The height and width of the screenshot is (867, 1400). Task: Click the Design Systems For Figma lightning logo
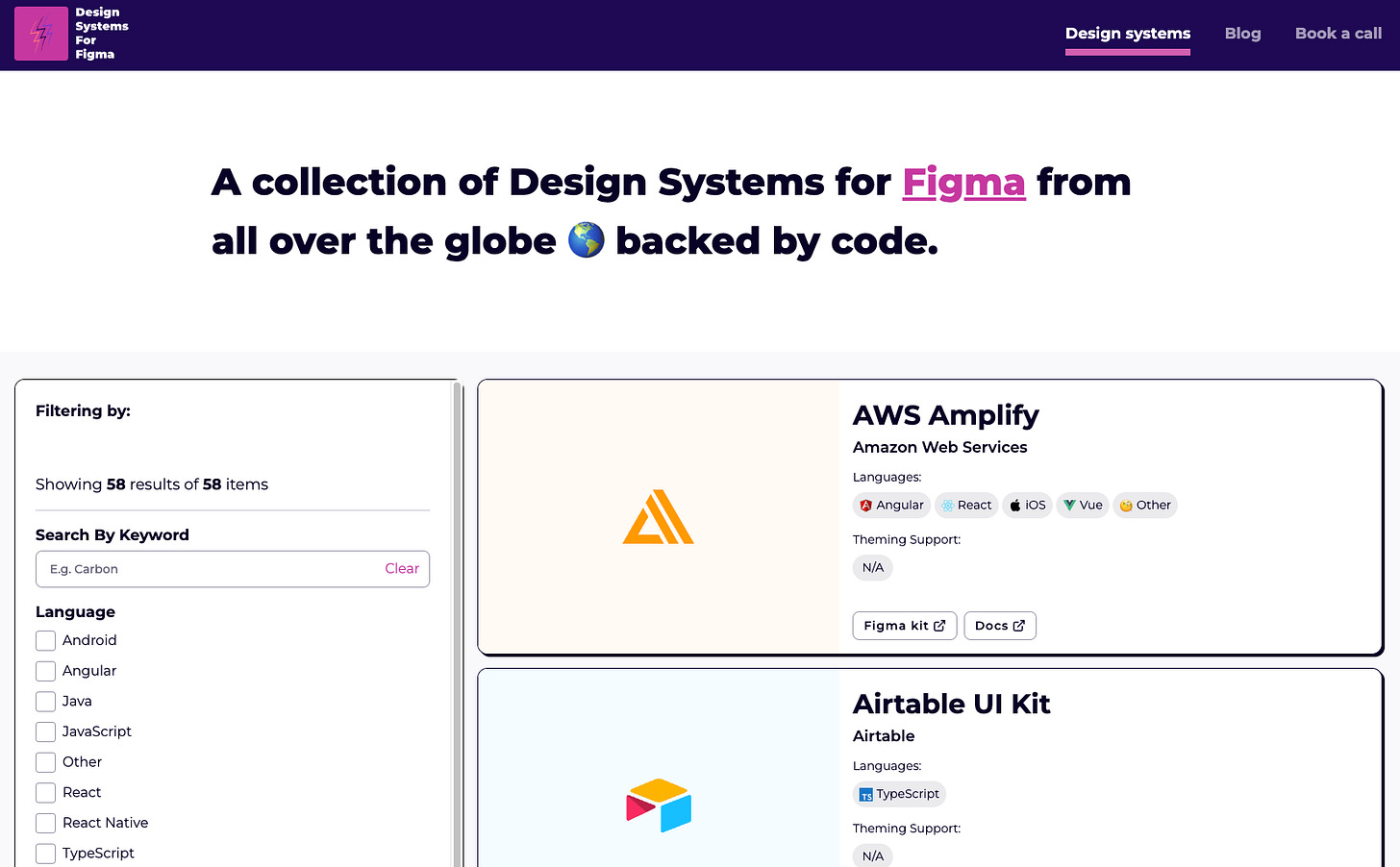(x=41, y=34)
